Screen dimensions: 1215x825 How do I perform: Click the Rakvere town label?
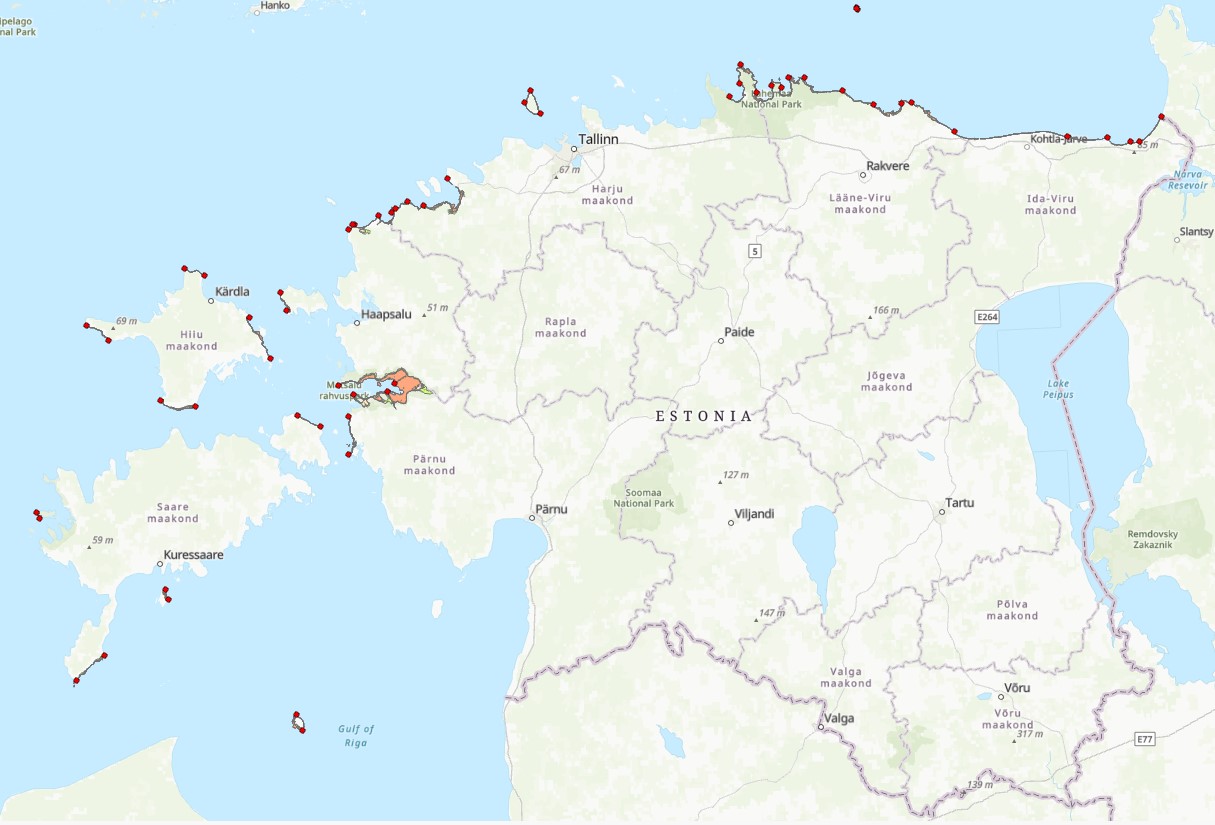pos(888,166)
